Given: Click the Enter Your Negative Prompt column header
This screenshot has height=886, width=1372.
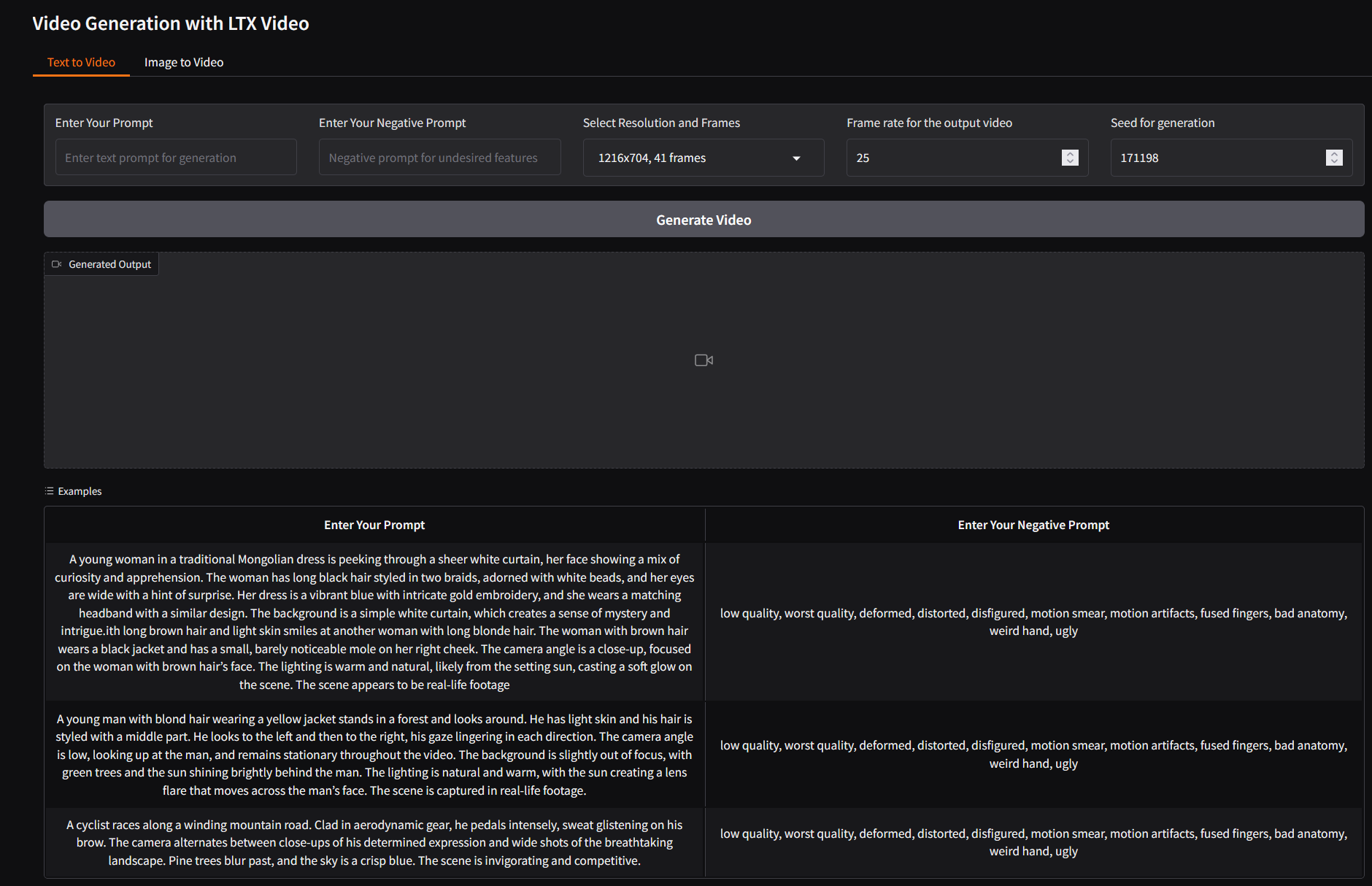Looking at the screenshot, I should click(x=1033, y=525).
